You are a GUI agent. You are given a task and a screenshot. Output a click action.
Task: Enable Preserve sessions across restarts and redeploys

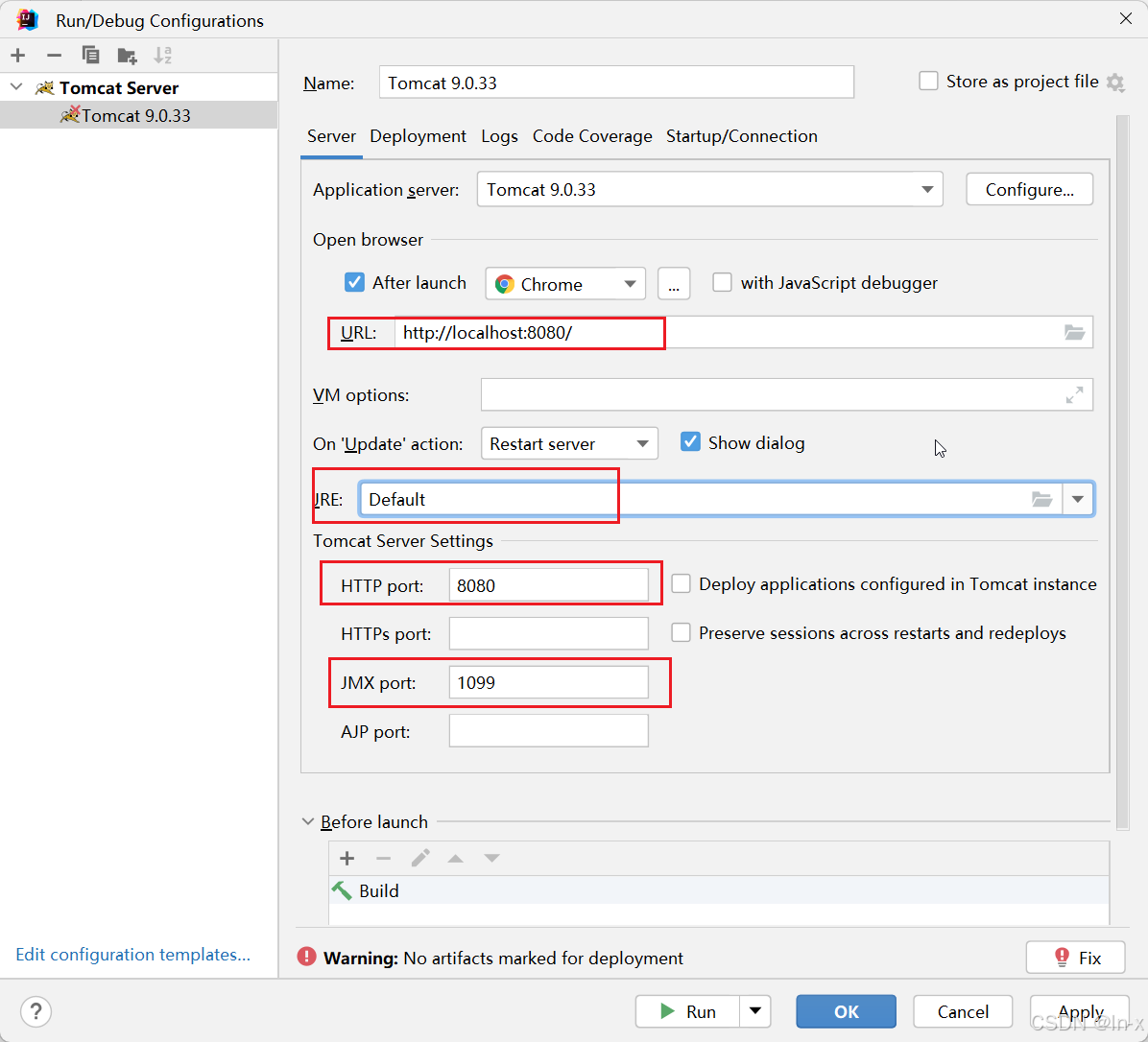click(x=681, y=632)
